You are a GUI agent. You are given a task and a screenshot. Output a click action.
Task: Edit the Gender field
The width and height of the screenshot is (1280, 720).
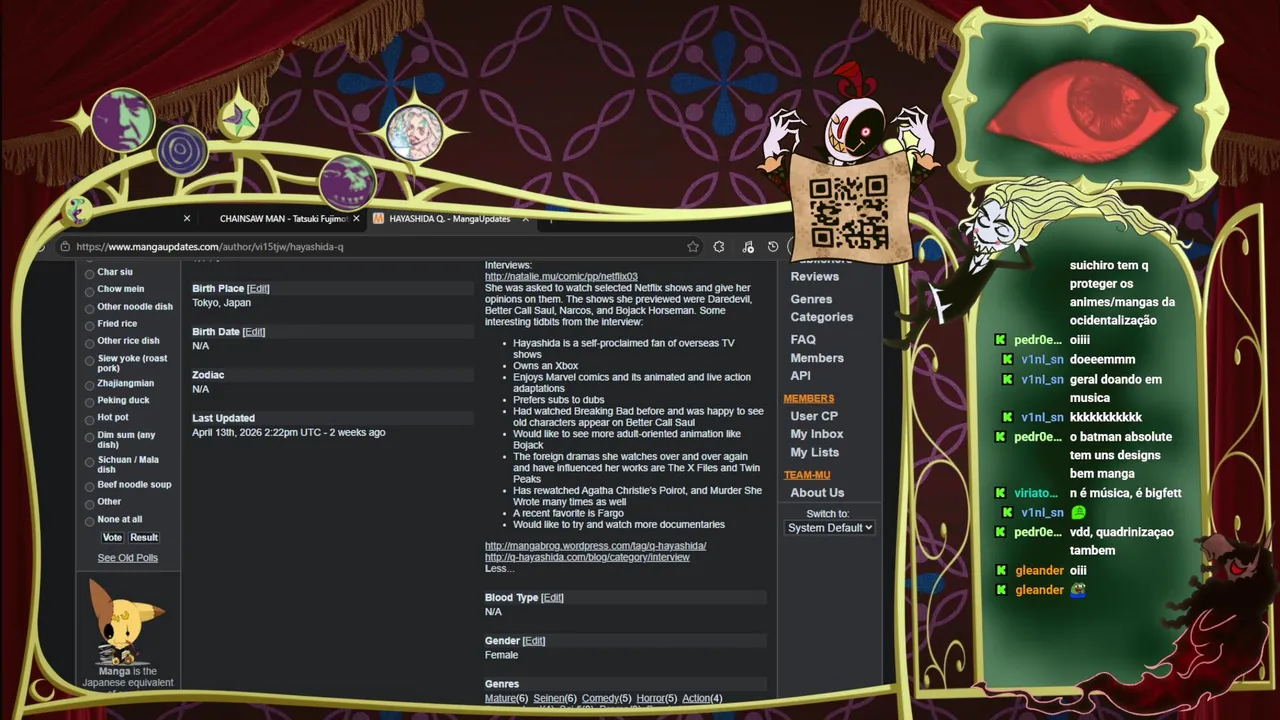(534, 641)
